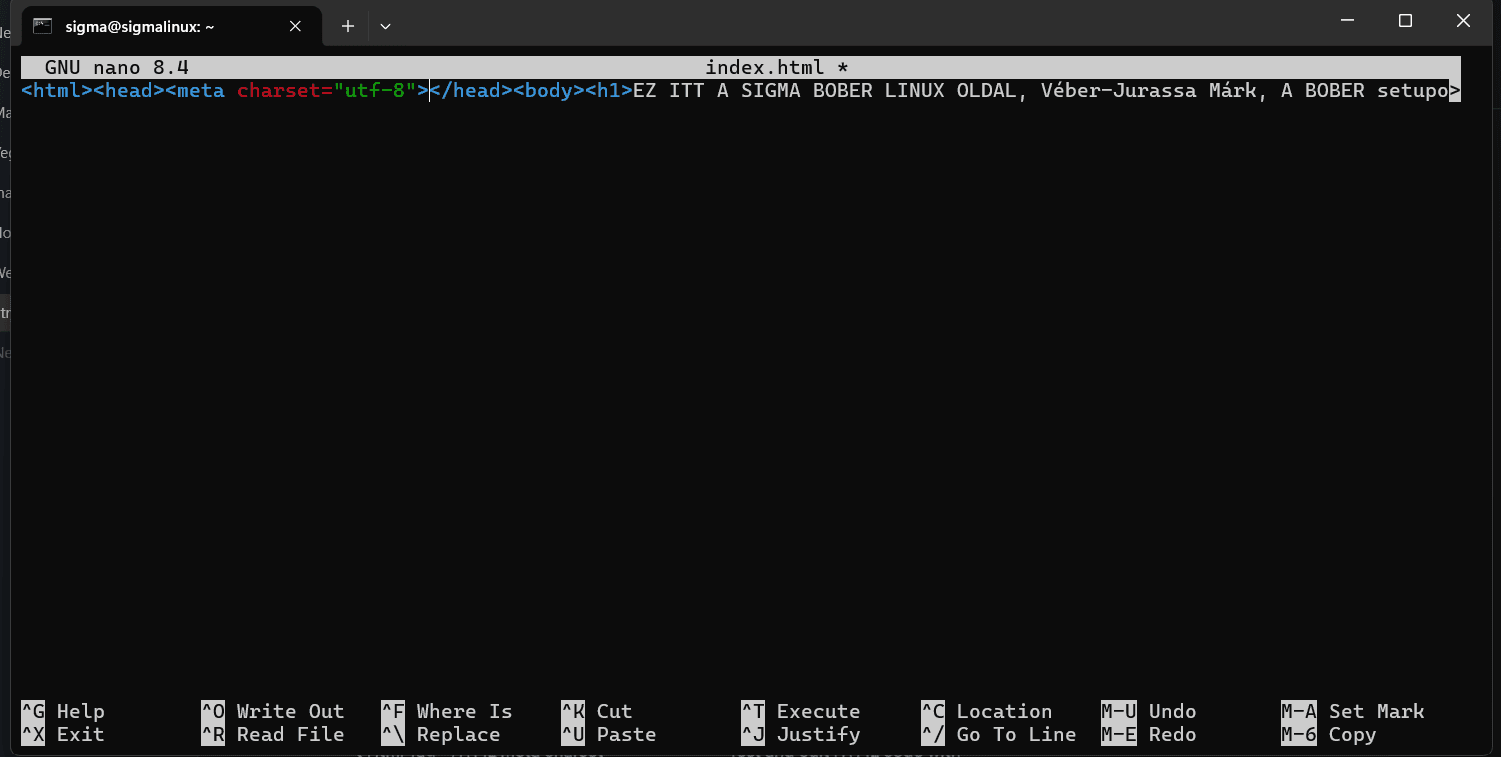Click the ^\ Replace shortcut
Screen dimensions: 1501x757
tap(441, 734)
